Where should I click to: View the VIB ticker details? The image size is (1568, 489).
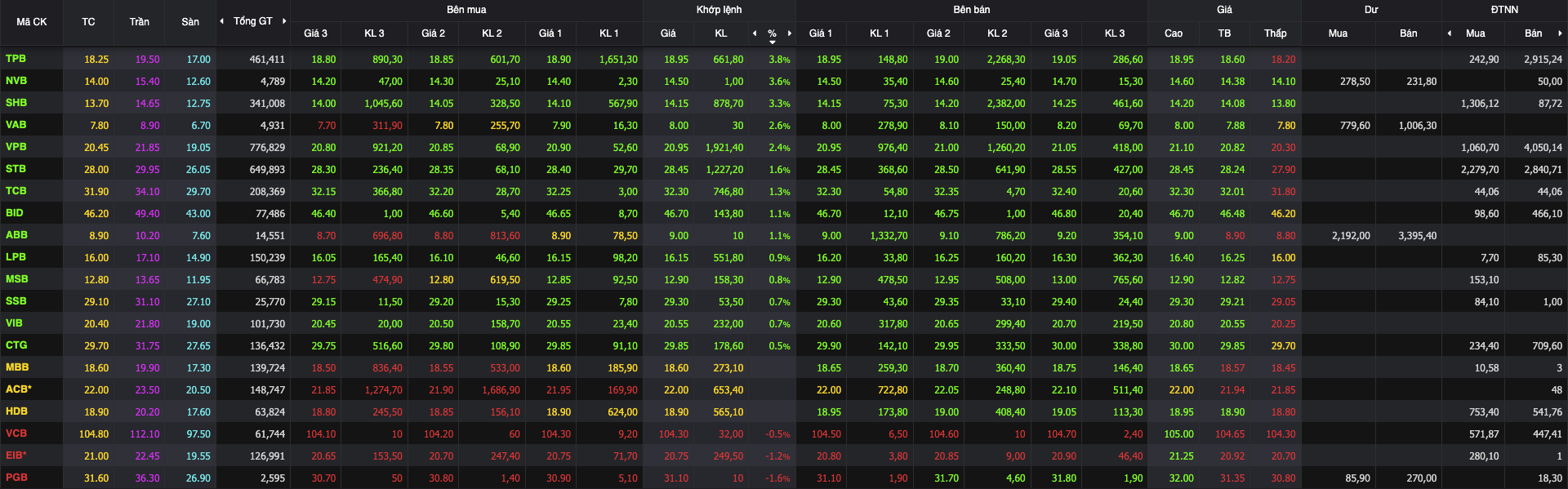coord(14,323)
